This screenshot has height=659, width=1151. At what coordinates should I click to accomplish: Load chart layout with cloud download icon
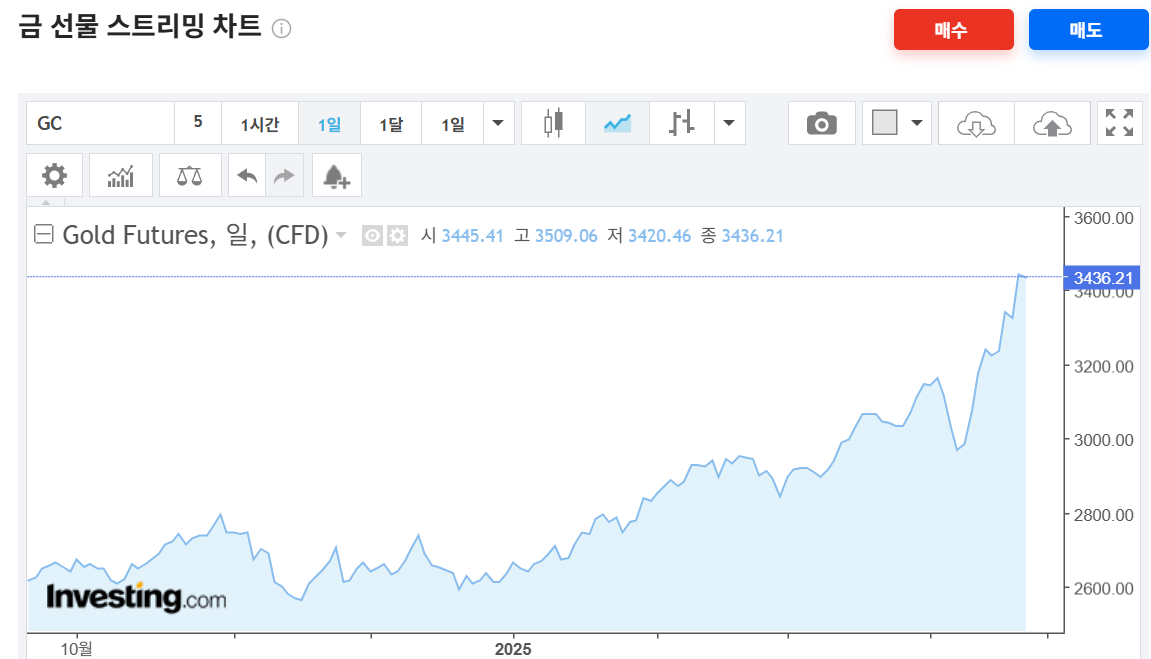tap(976, 123)
